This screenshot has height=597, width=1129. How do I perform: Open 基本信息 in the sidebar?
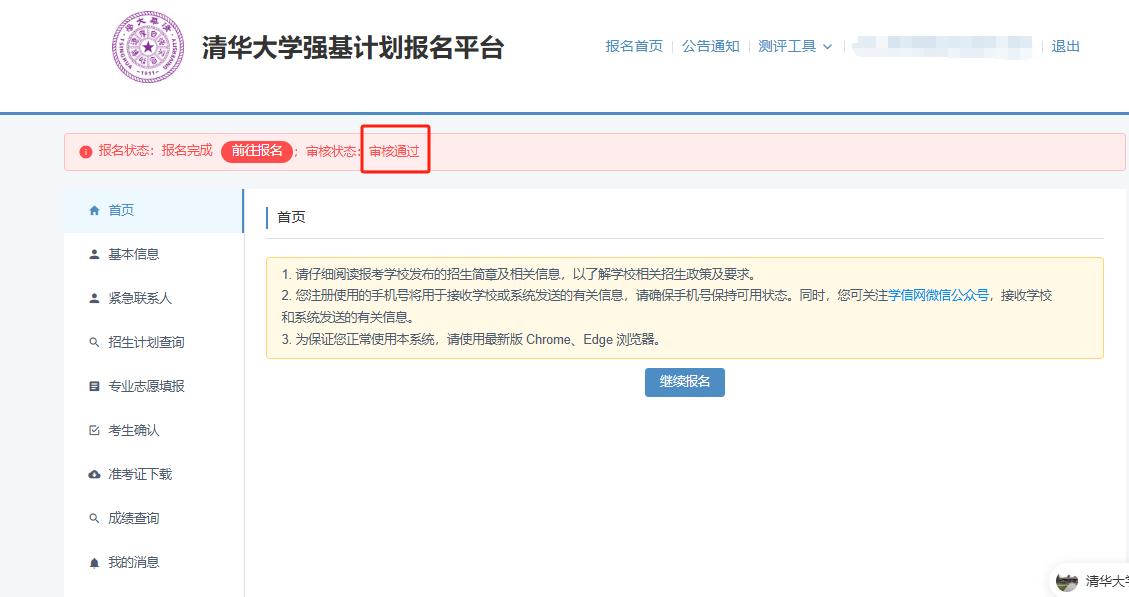(153, 254)
